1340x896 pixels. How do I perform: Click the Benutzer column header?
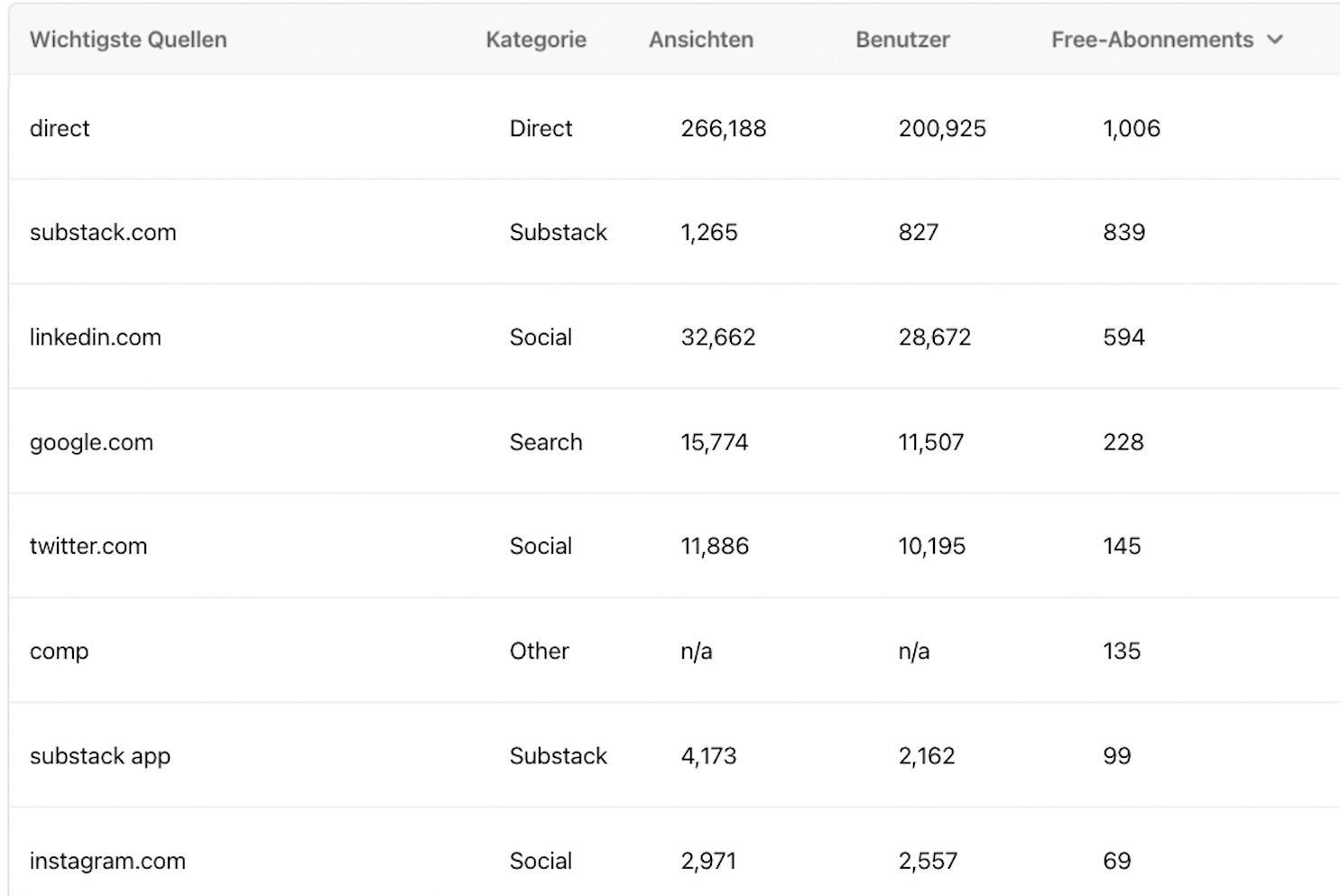tap(902, 40)
